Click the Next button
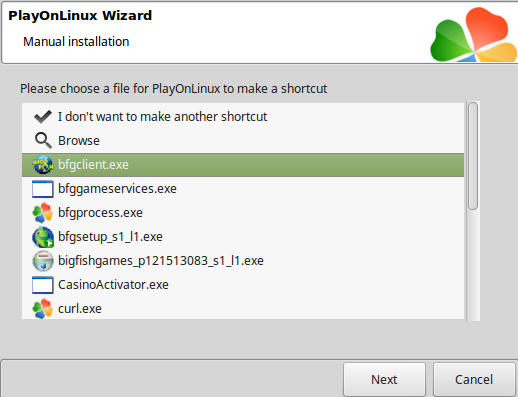 point(384,380)
